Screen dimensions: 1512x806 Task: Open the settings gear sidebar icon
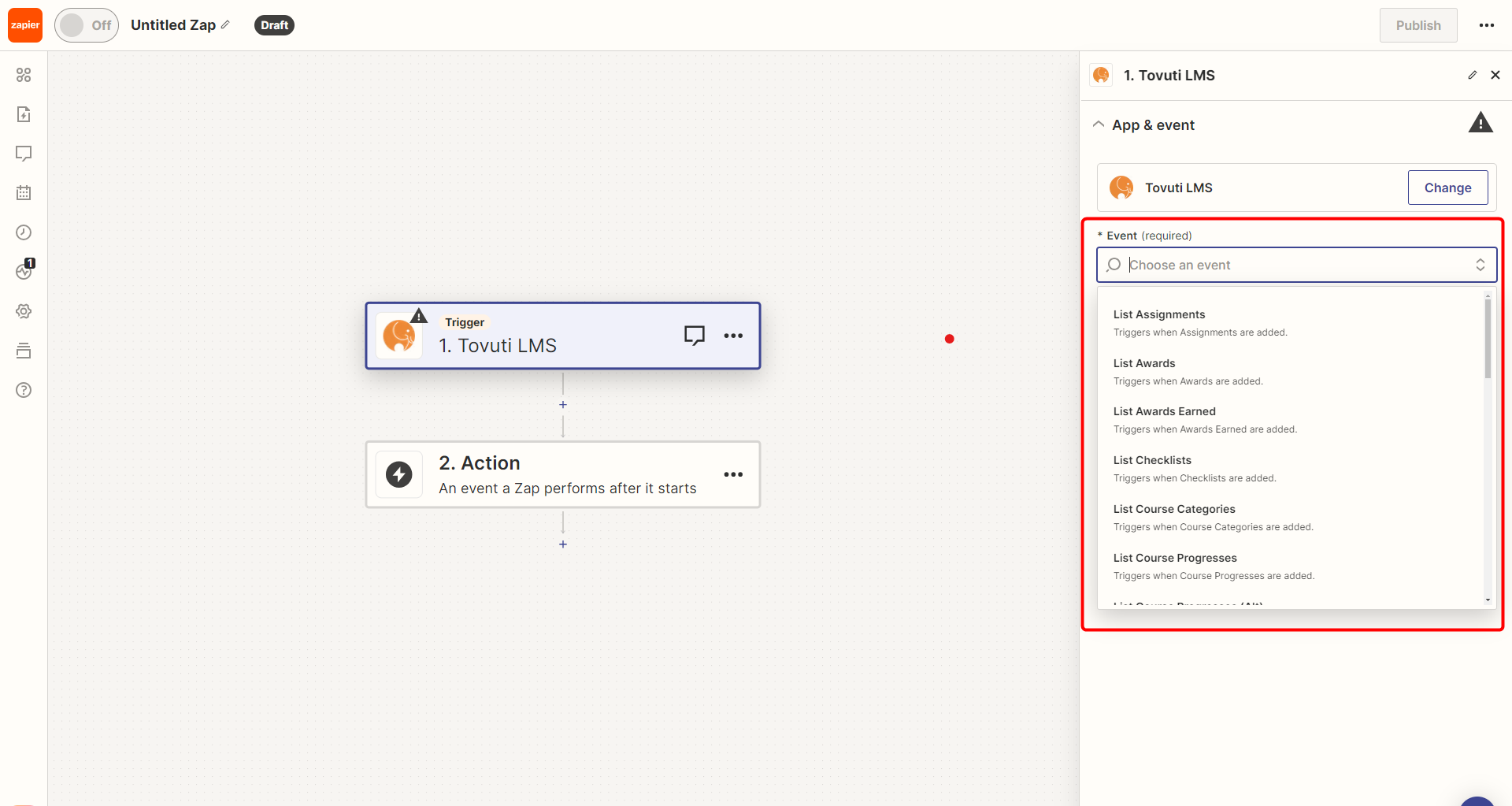[24, 311]
